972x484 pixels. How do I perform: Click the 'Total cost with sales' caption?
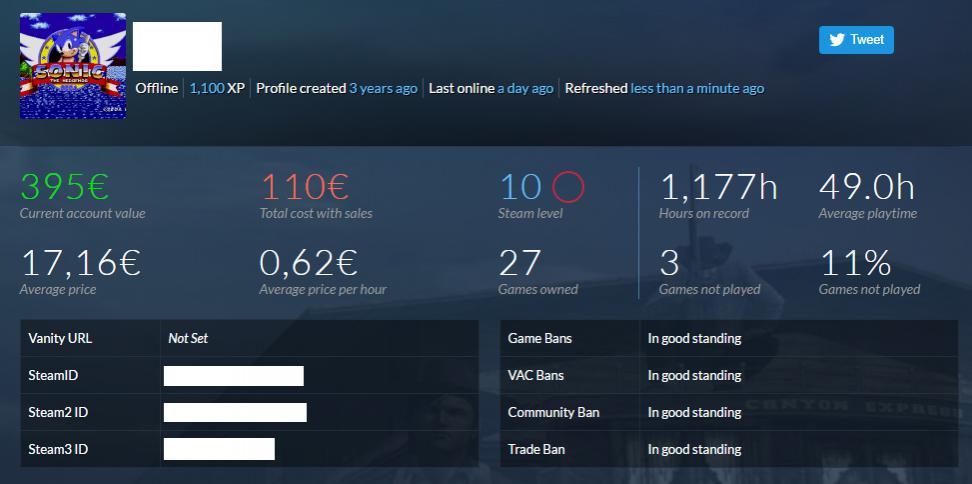316,214
